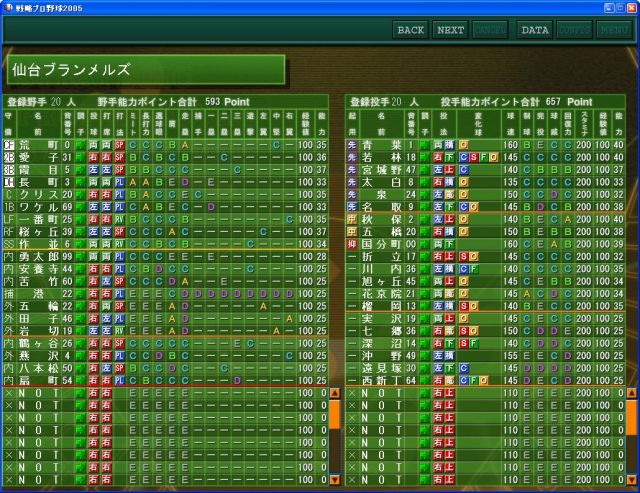Screen dimensions: 640x493
Task: Click the greyed CANCEL button
Action: (490, 30)
